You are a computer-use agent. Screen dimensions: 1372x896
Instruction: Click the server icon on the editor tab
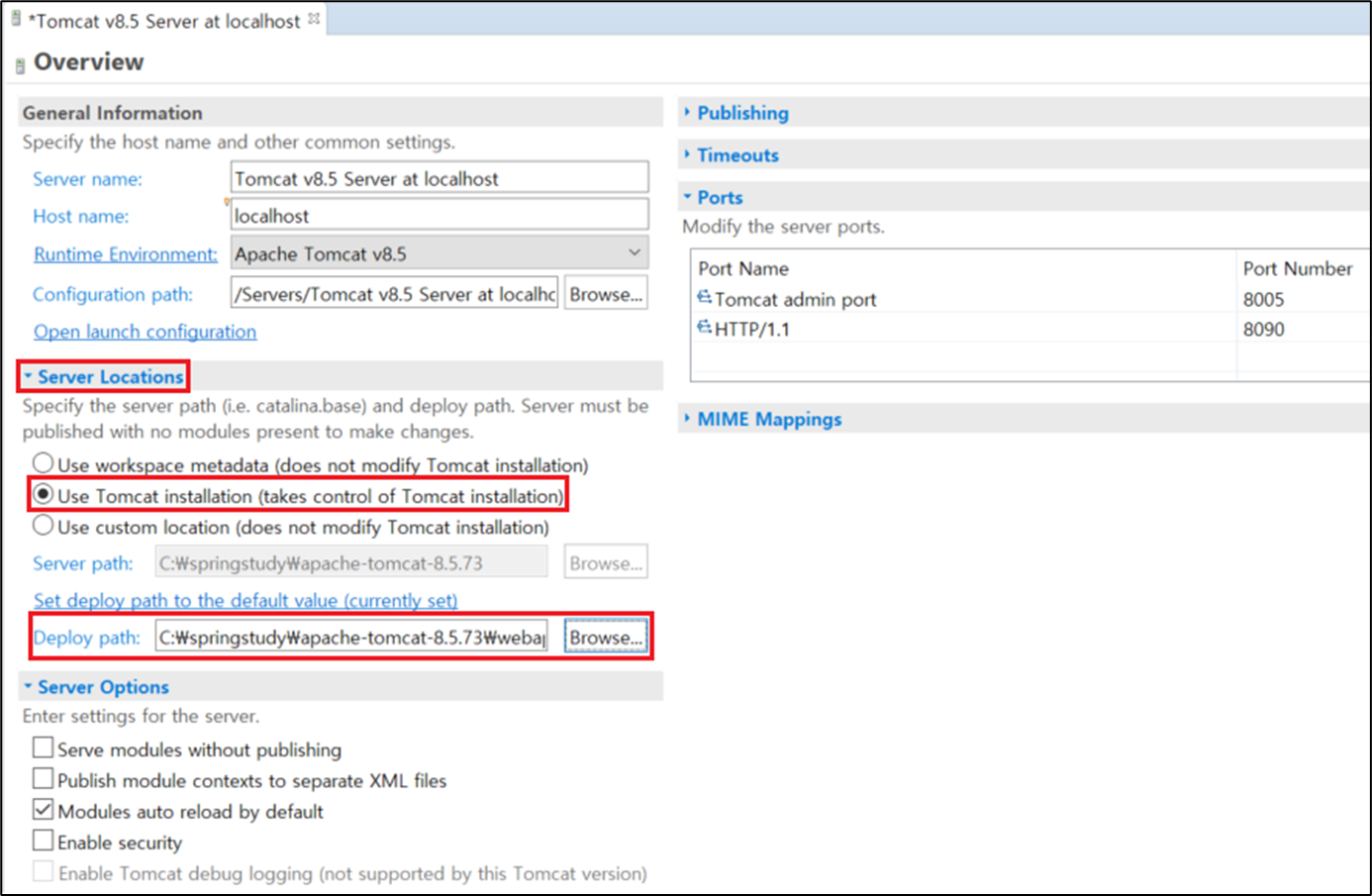point(16,18)
